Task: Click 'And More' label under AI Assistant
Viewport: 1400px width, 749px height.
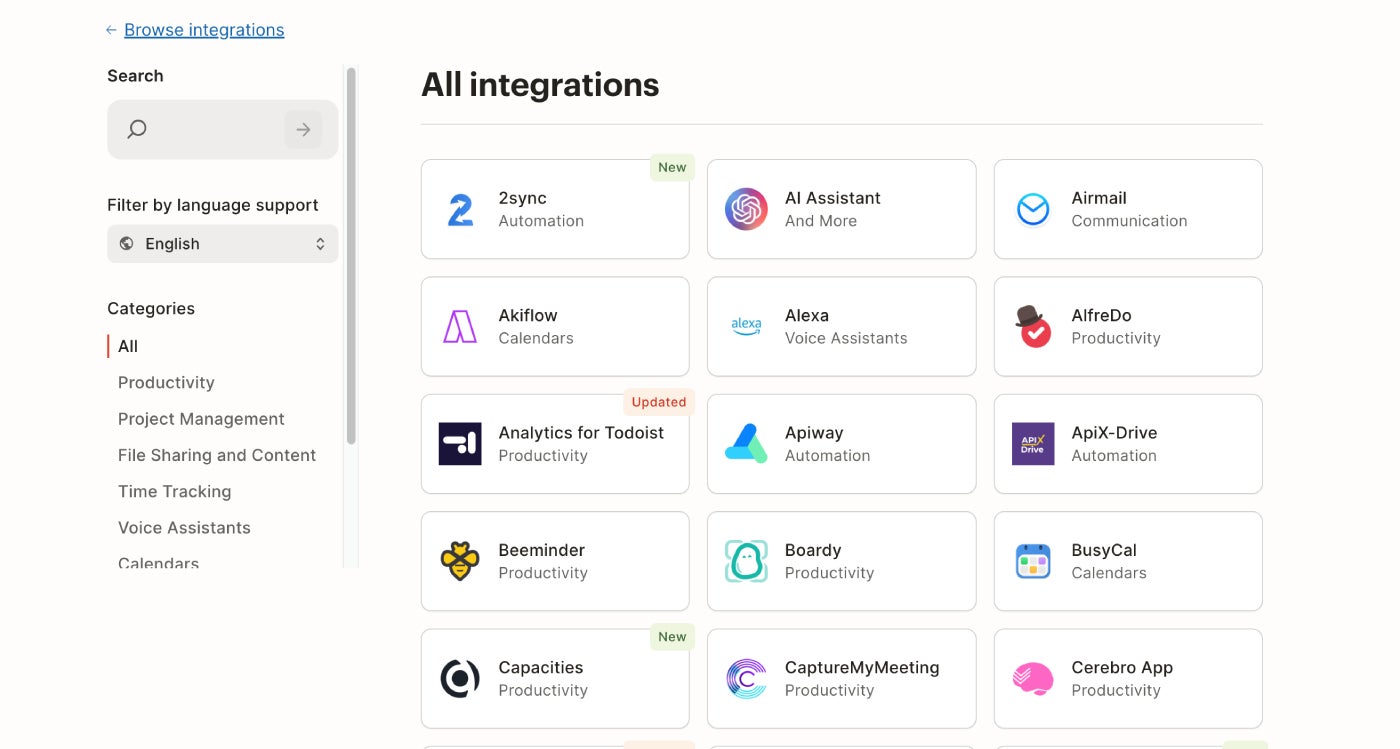Action: [x=821, y=221]
